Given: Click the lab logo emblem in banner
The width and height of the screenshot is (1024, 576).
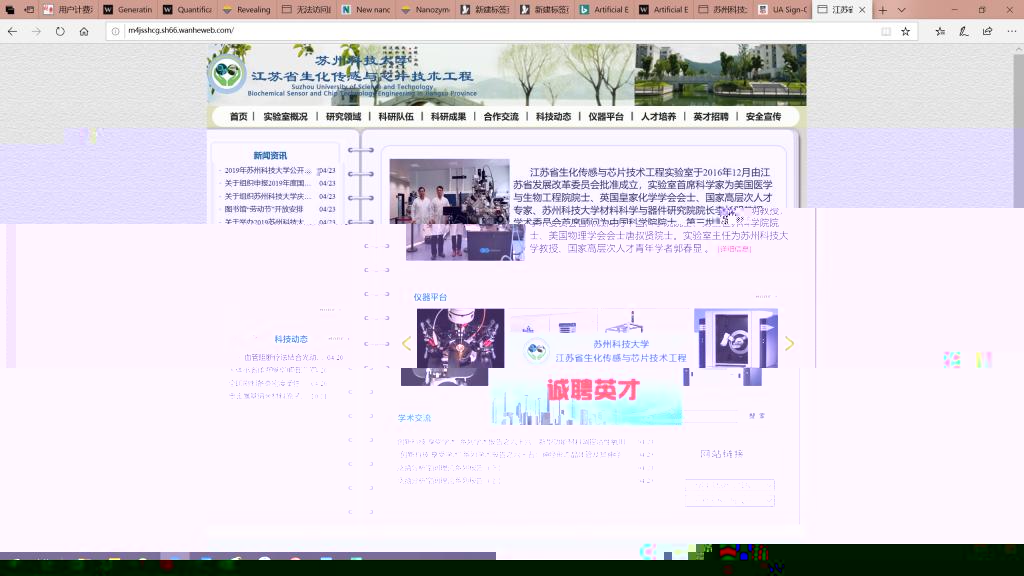Looking at the screenshot, I should [227, 73].
